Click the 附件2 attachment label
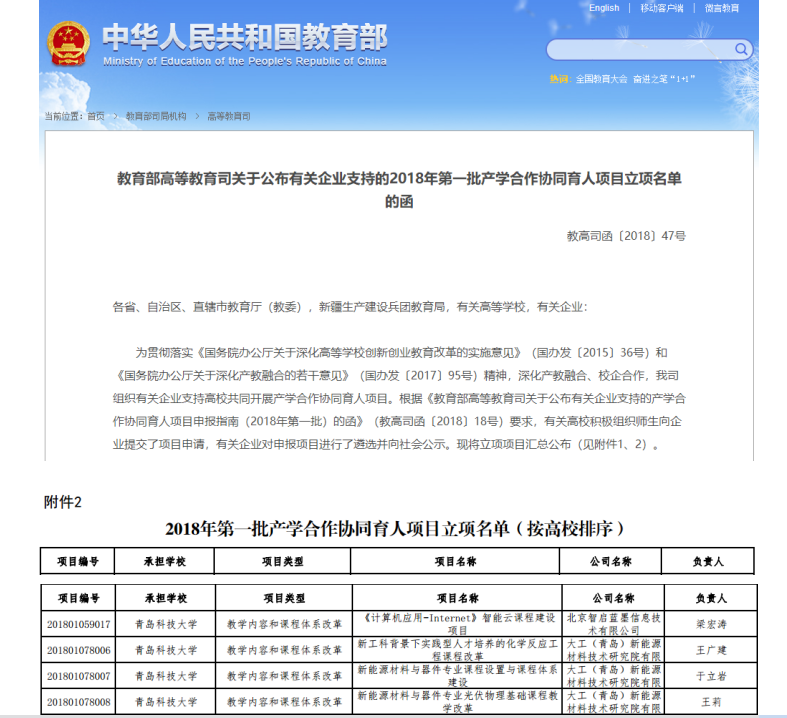This screenshot has width=787, height=718. pyautogui.click(x=62, y=502)
